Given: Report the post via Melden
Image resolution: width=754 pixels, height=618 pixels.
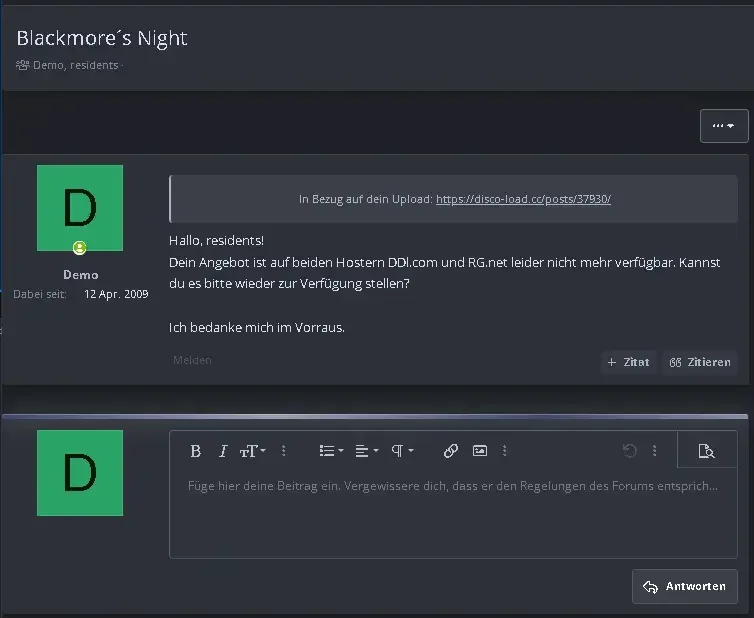Looking at the screenshot, I should click(192, 360).
